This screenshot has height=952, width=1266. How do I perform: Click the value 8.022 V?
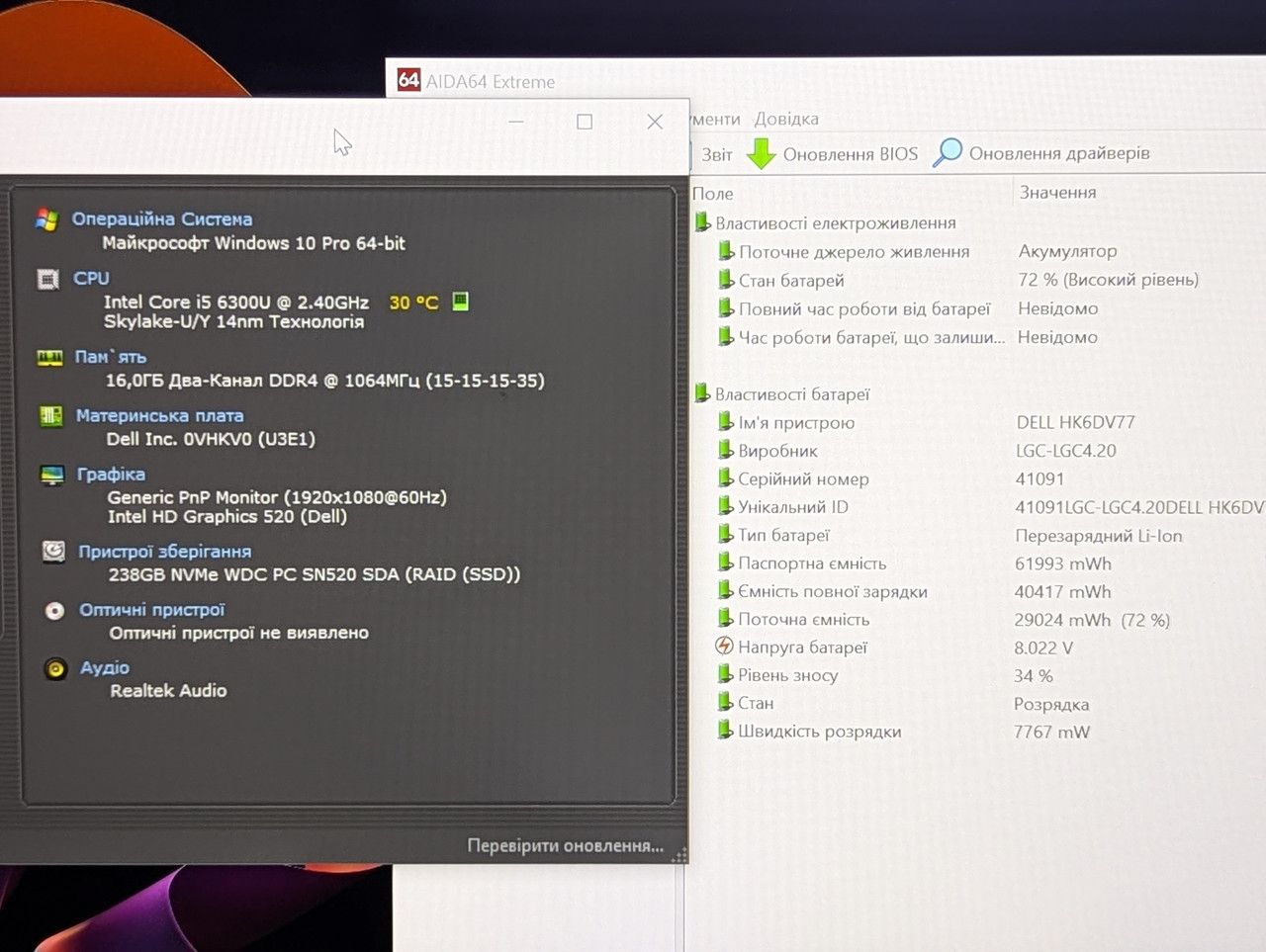[x=1043, y=648]
